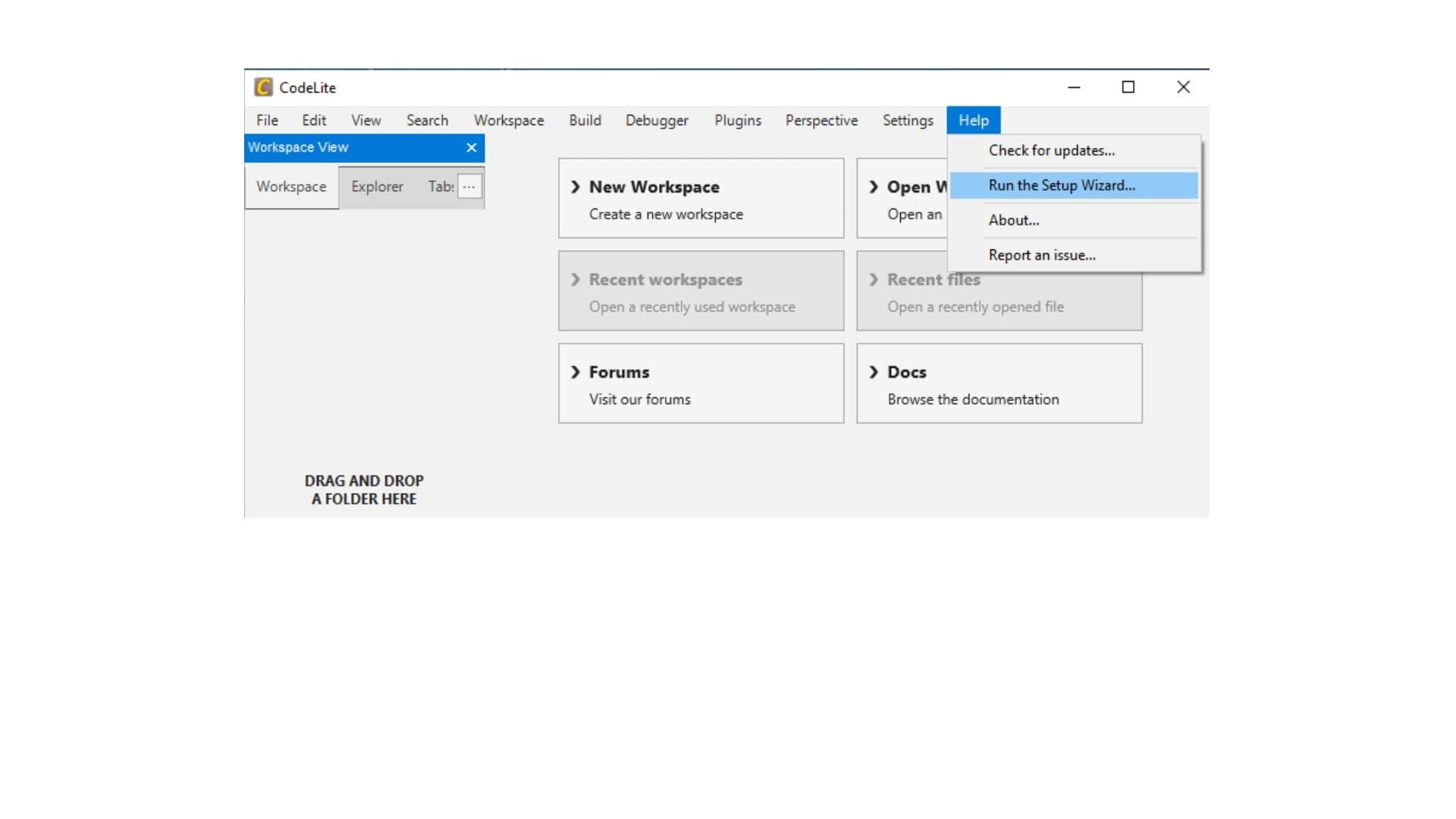
Task: Click 'Visit our forums' text
Action: 640,400
